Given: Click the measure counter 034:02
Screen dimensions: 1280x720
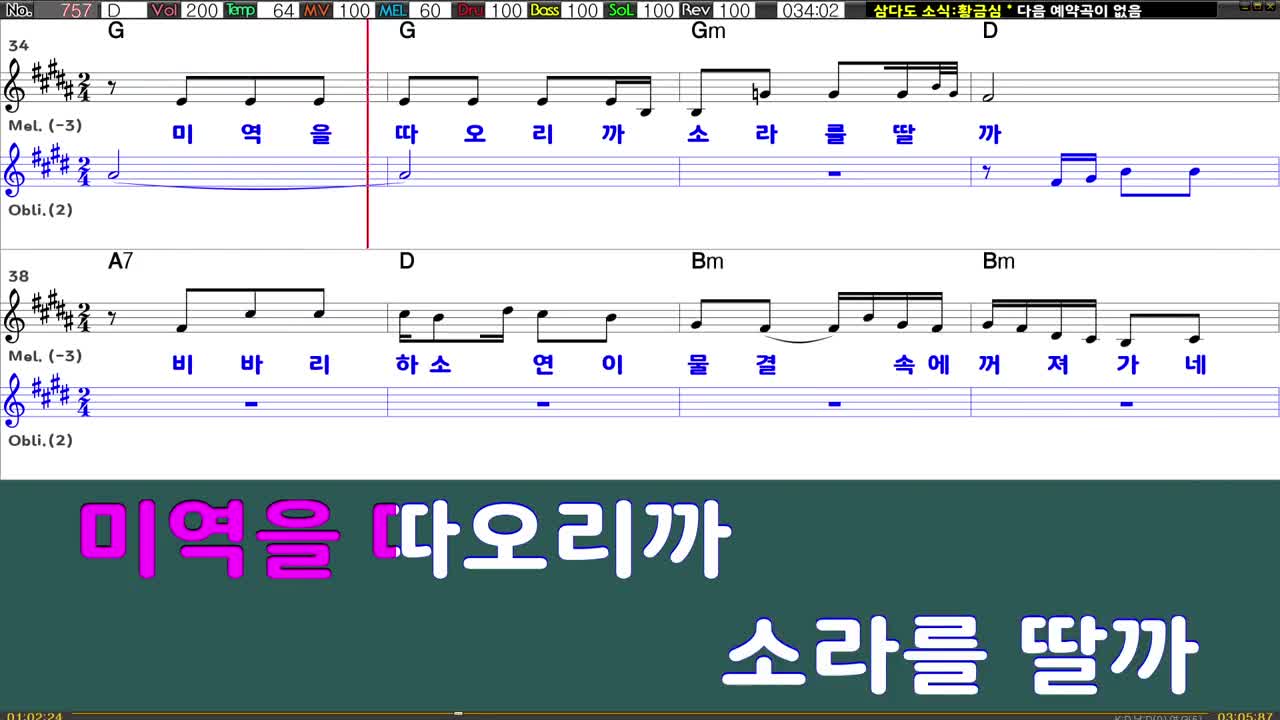Looking at the screenshot, I should (810, 10).
